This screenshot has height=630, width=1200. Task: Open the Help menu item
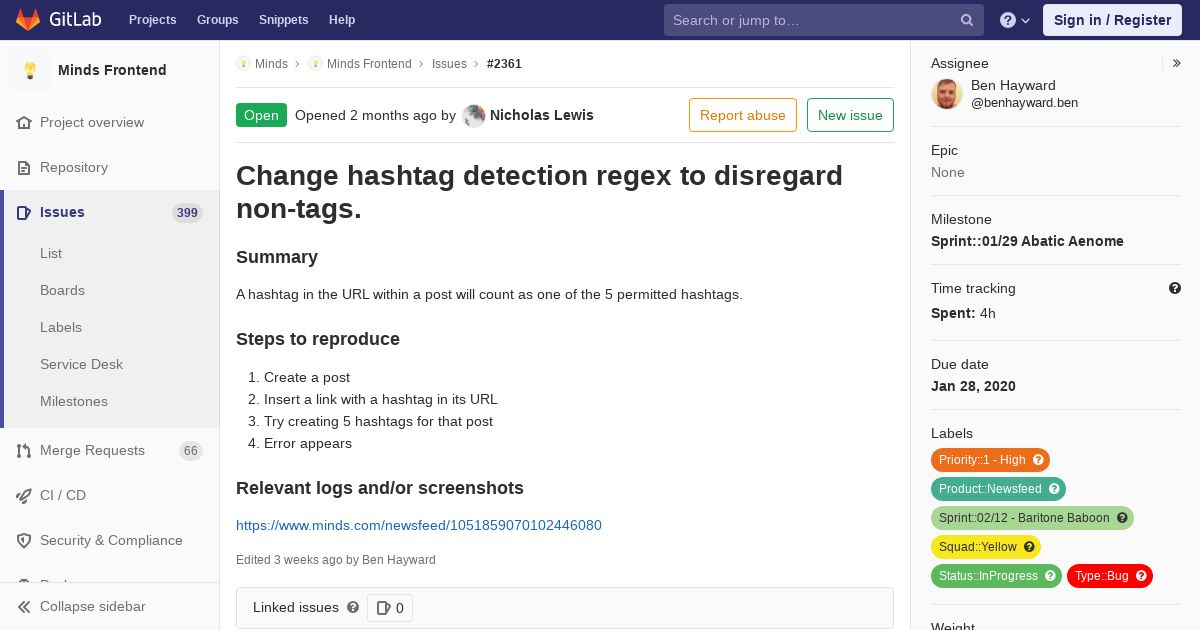tap(342, 20)
